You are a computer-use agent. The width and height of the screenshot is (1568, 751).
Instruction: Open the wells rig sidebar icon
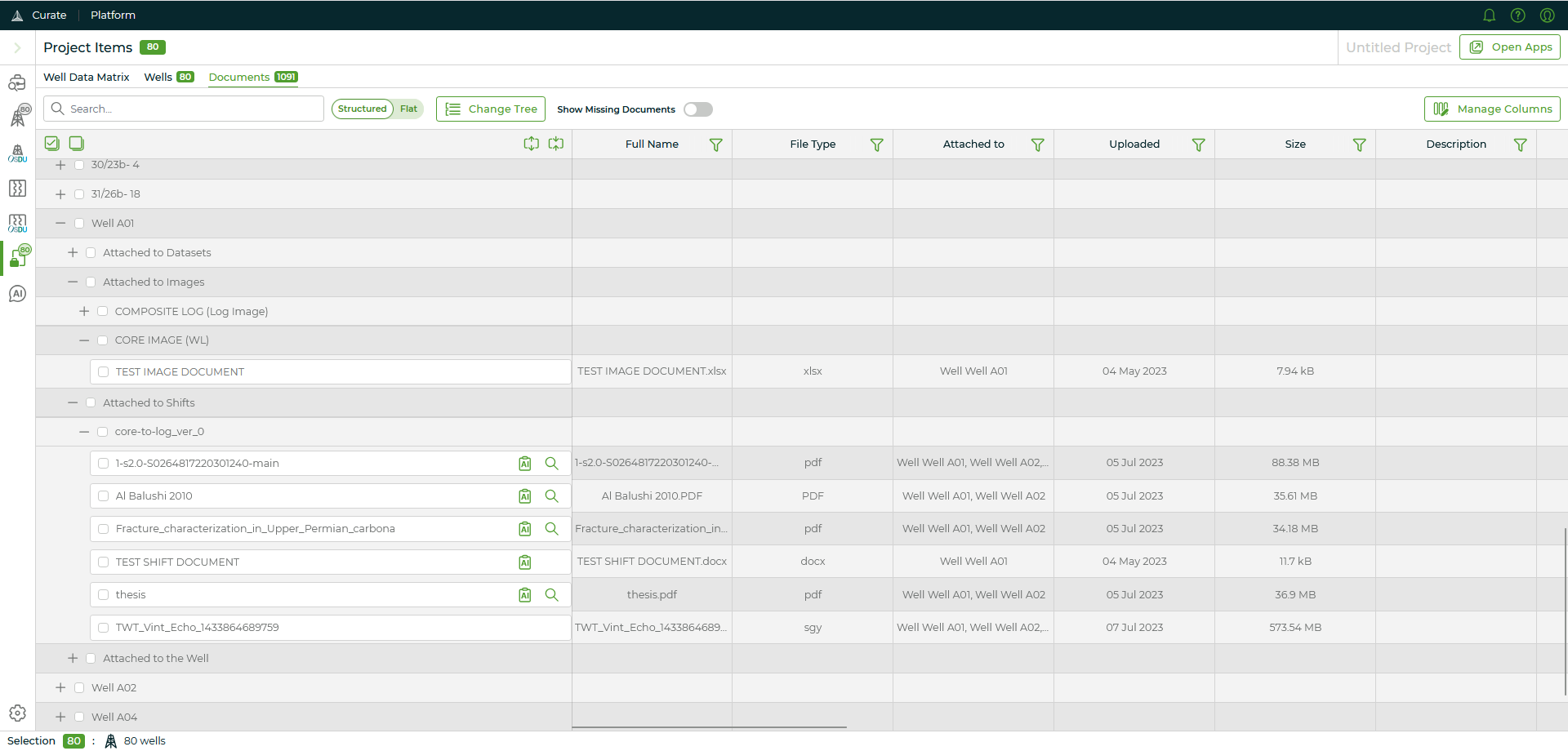click(x=19, y=115)
